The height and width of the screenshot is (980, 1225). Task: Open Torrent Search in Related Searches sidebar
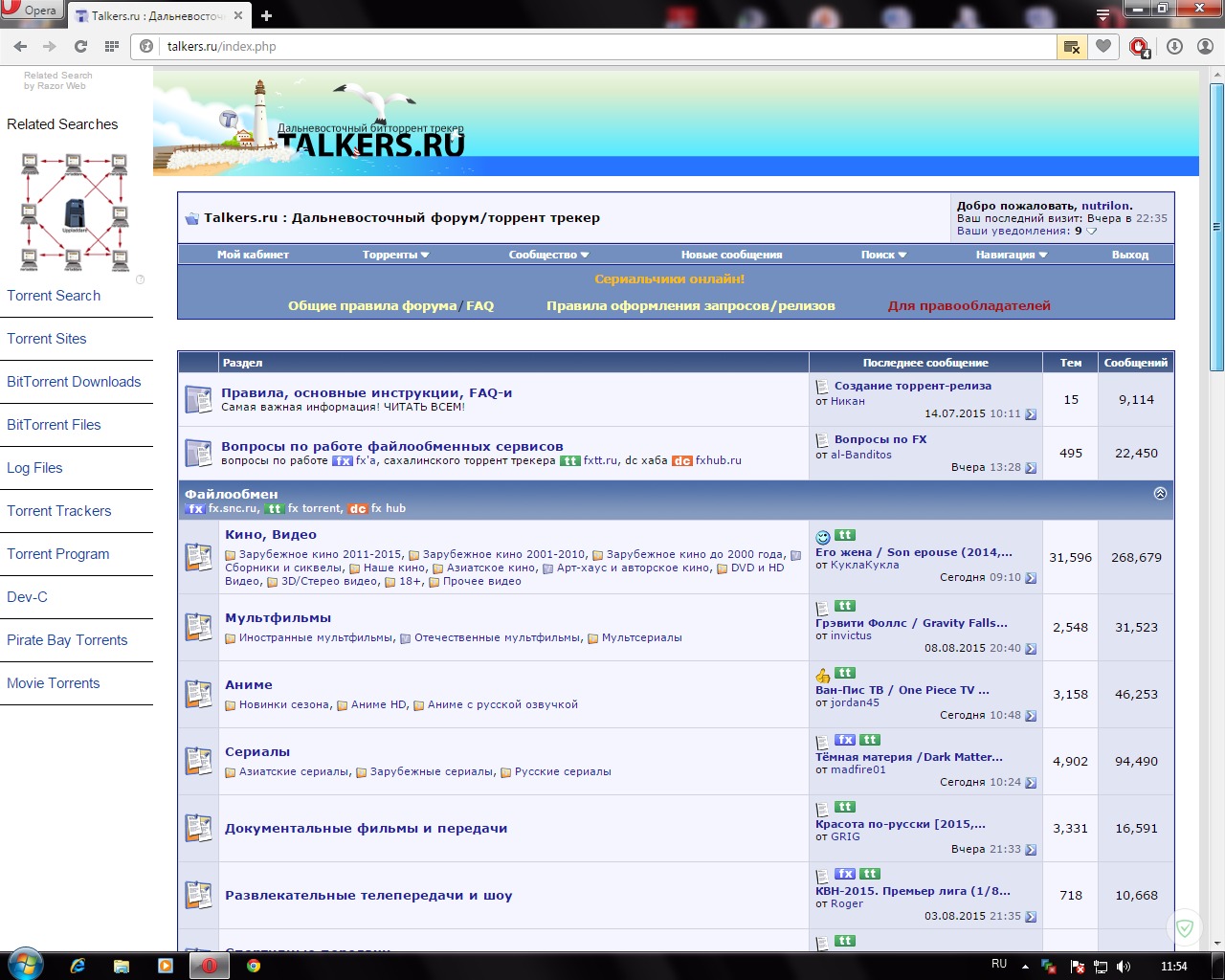point(54,296)
